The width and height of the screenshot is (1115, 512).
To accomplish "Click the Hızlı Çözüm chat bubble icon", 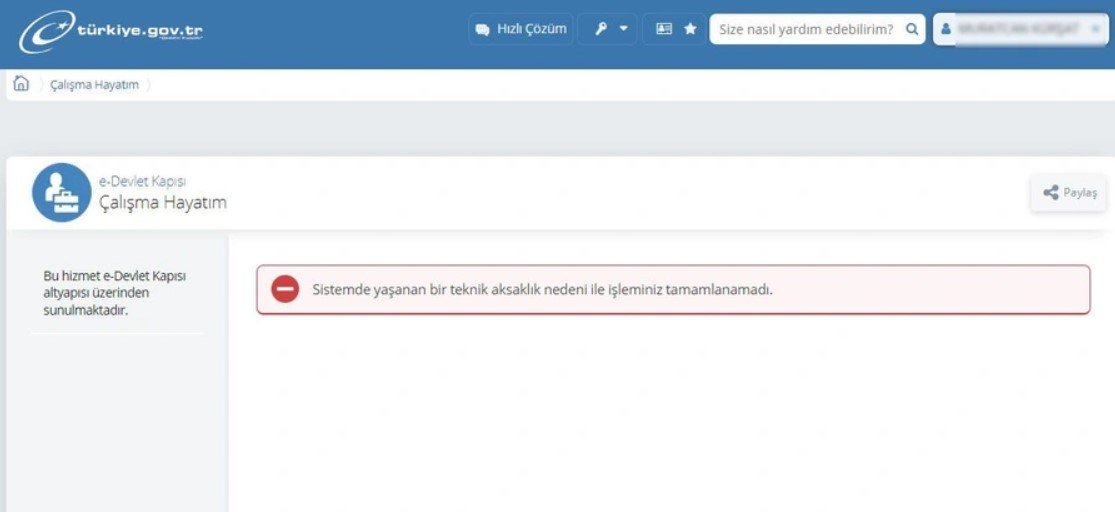I will click(483, 30).
